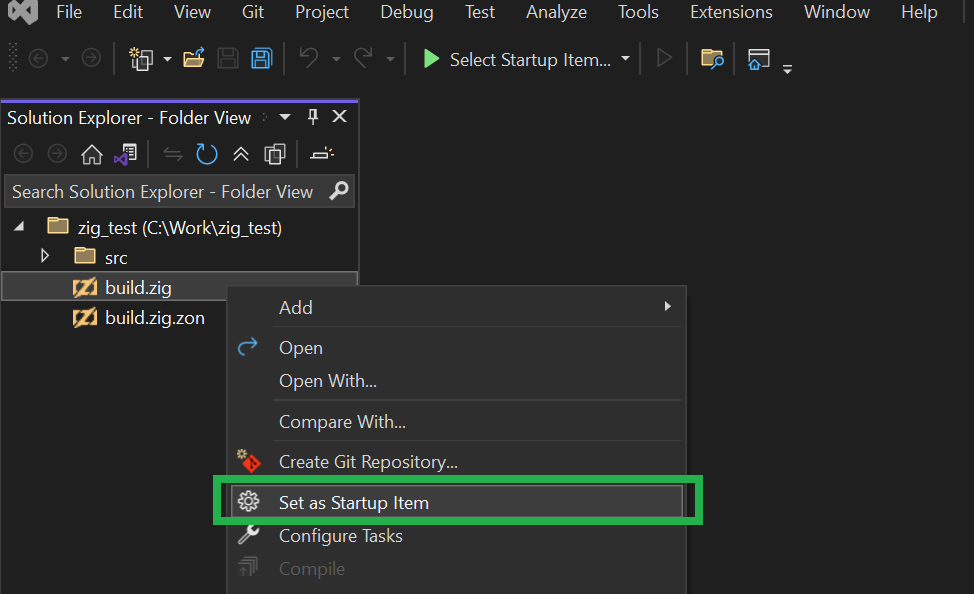Choose Set as Startup Item
Image resolution: width=974 pixels, height=594 pixels.
coord(354,503)
